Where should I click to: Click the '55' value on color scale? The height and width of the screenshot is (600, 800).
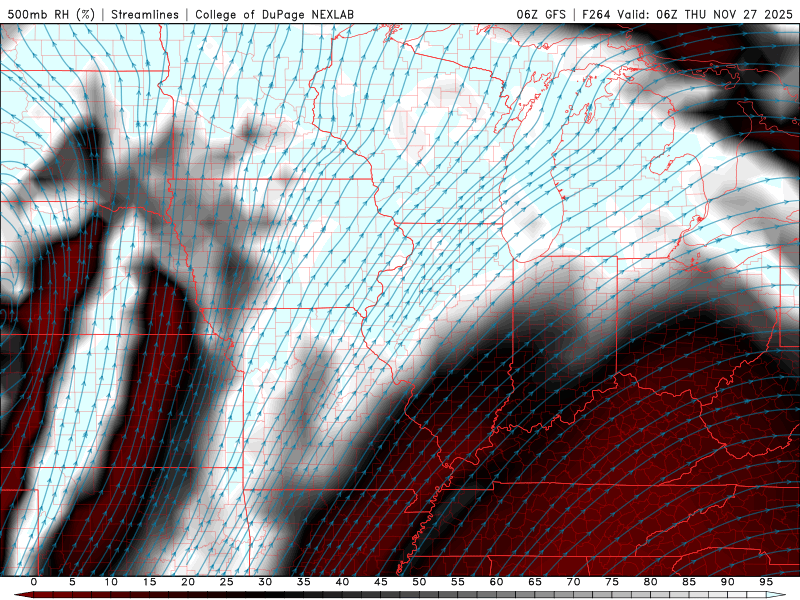458,582
